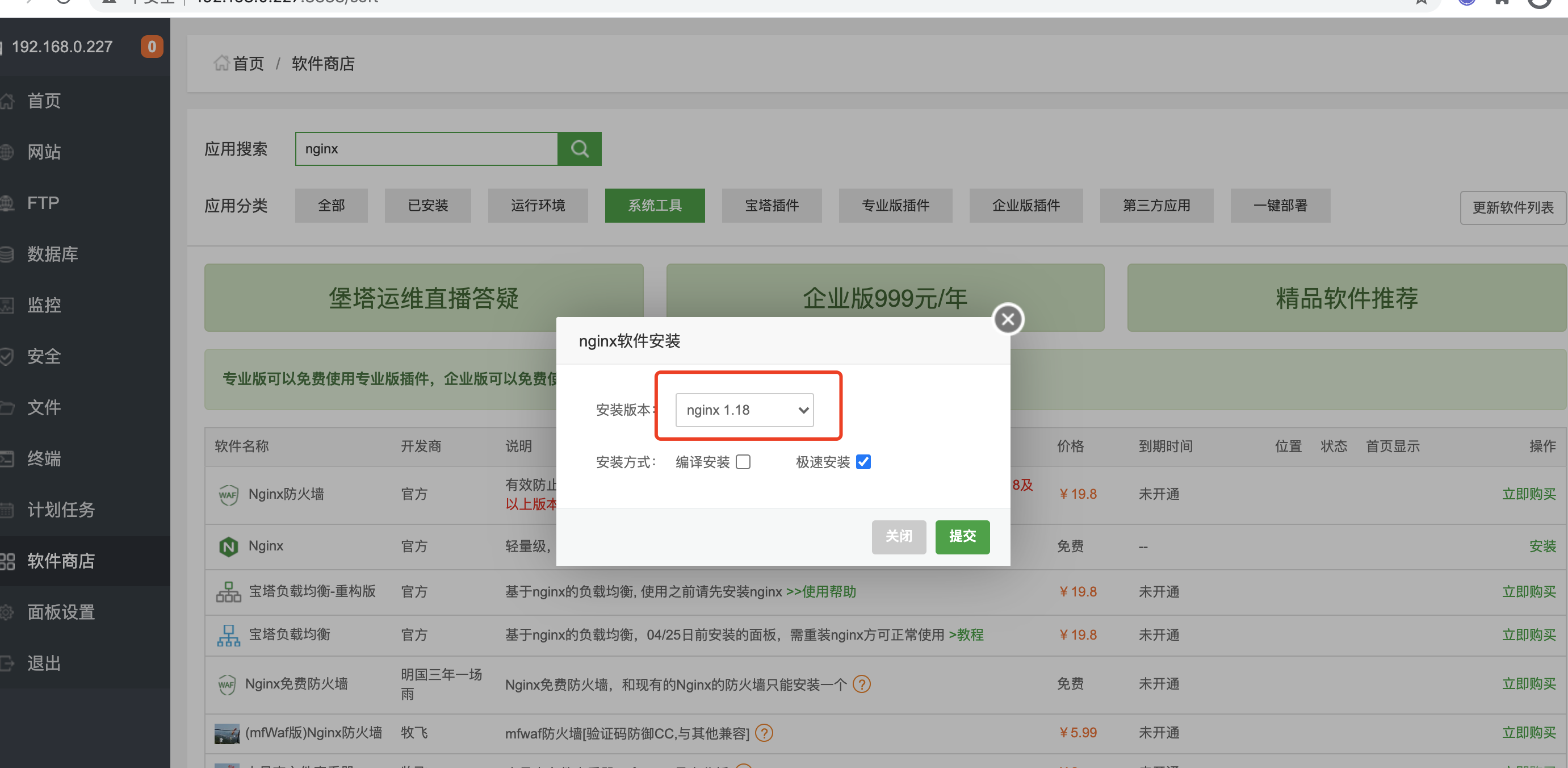Screen dimensions: 1568x768
Task: Click help question mark for Nginx免费防火墙
Action: [x=861, y=684]
